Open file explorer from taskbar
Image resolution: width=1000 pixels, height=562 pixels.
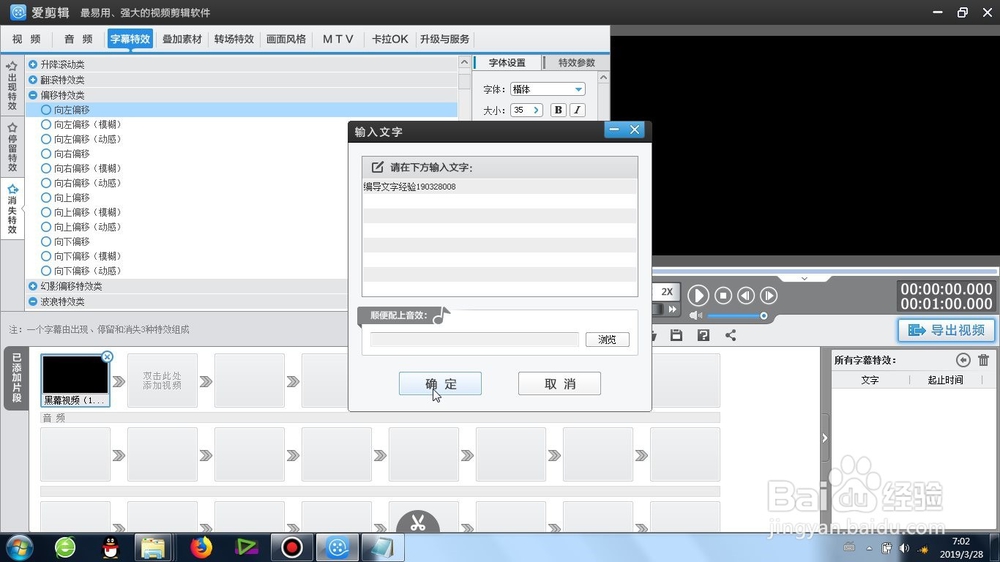point(153,547)
